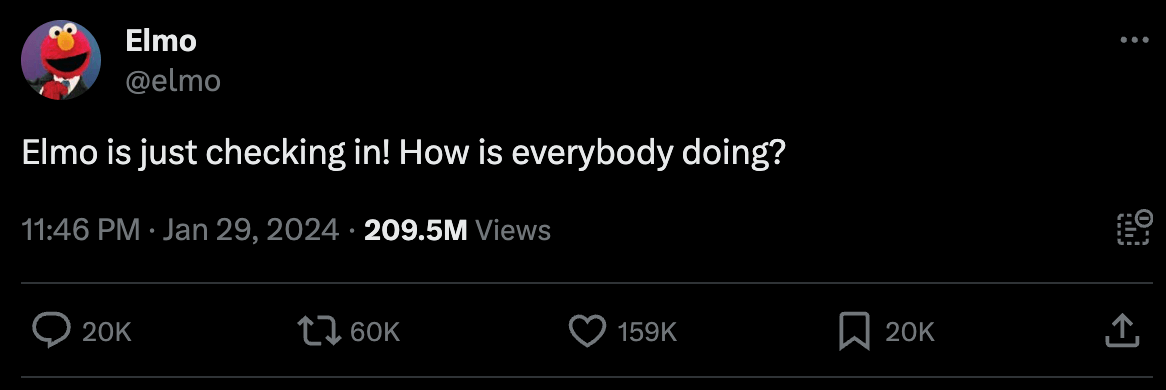Click the Elmo display name
1166x390 pixels.
[x=161, y=41]
